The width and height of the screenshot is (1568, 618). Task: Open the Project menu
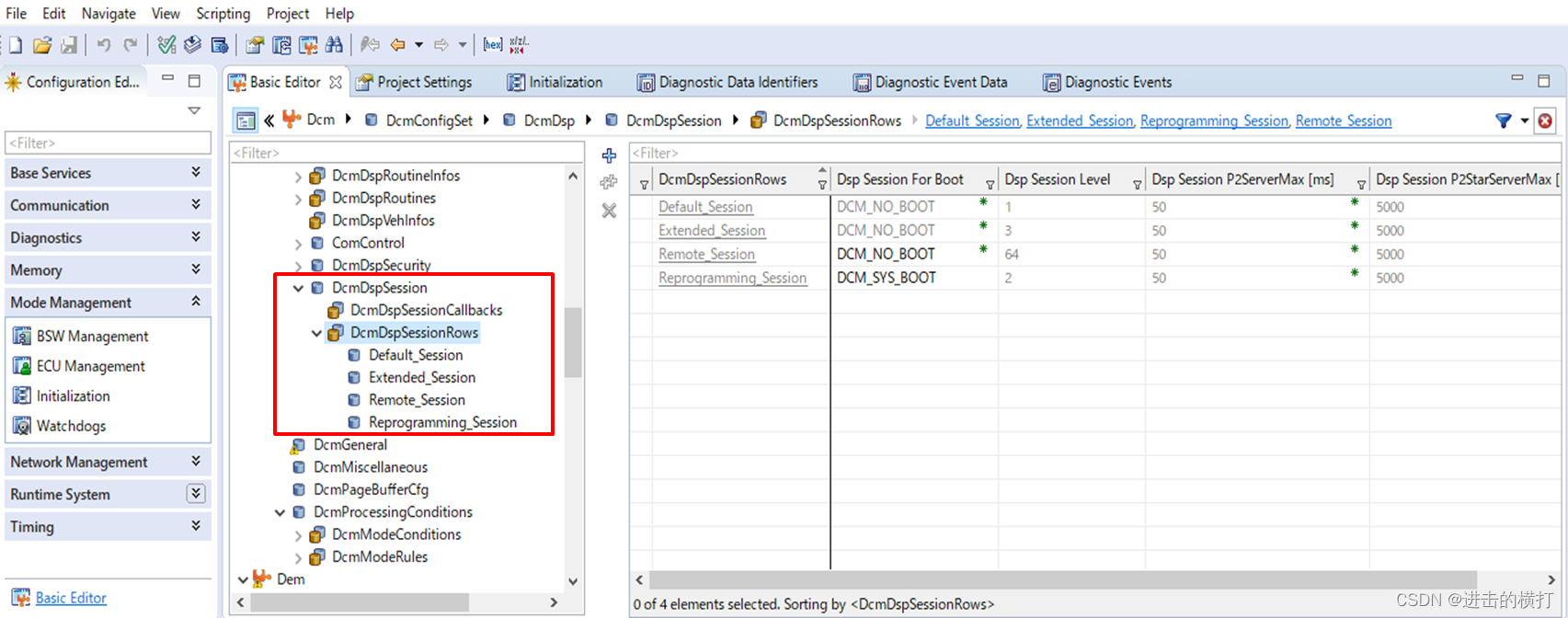[288, 14]
